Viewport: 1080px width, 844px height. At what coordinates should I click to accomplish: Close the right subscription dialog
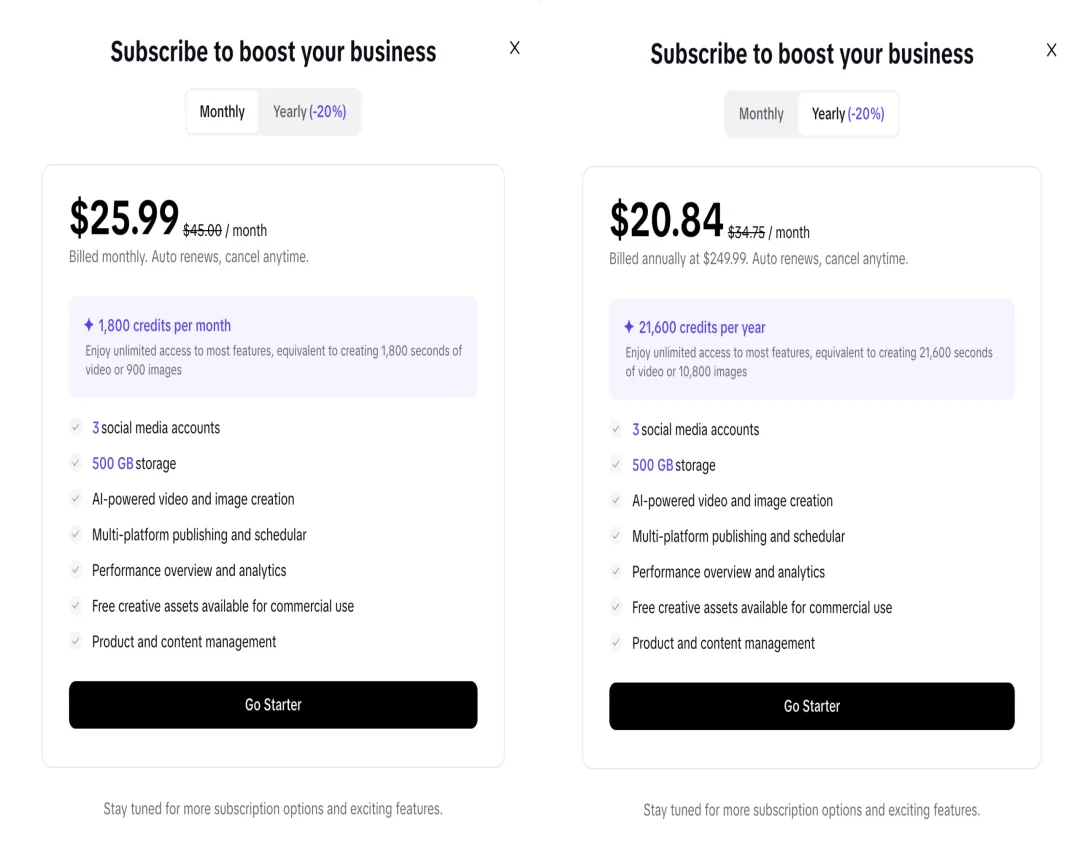pyautogui.click(x=1051, y=50)
